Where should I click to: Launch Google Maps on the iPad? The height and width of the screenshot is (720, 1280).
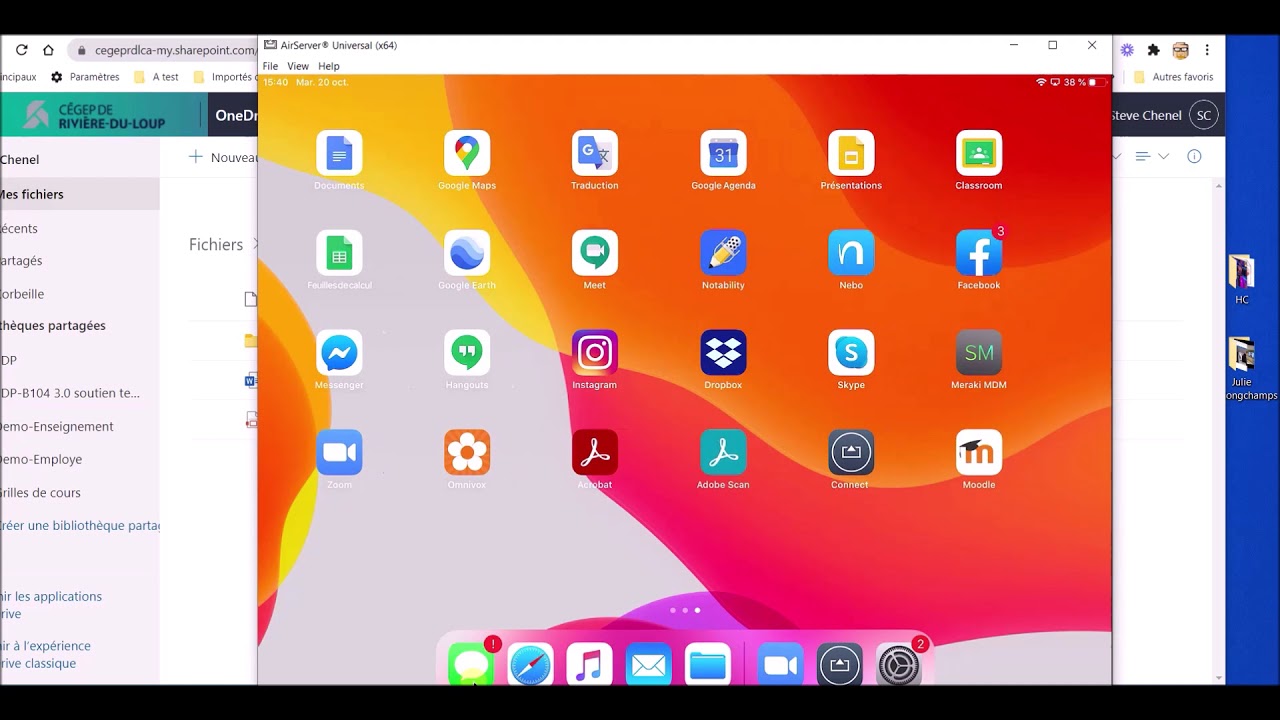click(467, 153)
